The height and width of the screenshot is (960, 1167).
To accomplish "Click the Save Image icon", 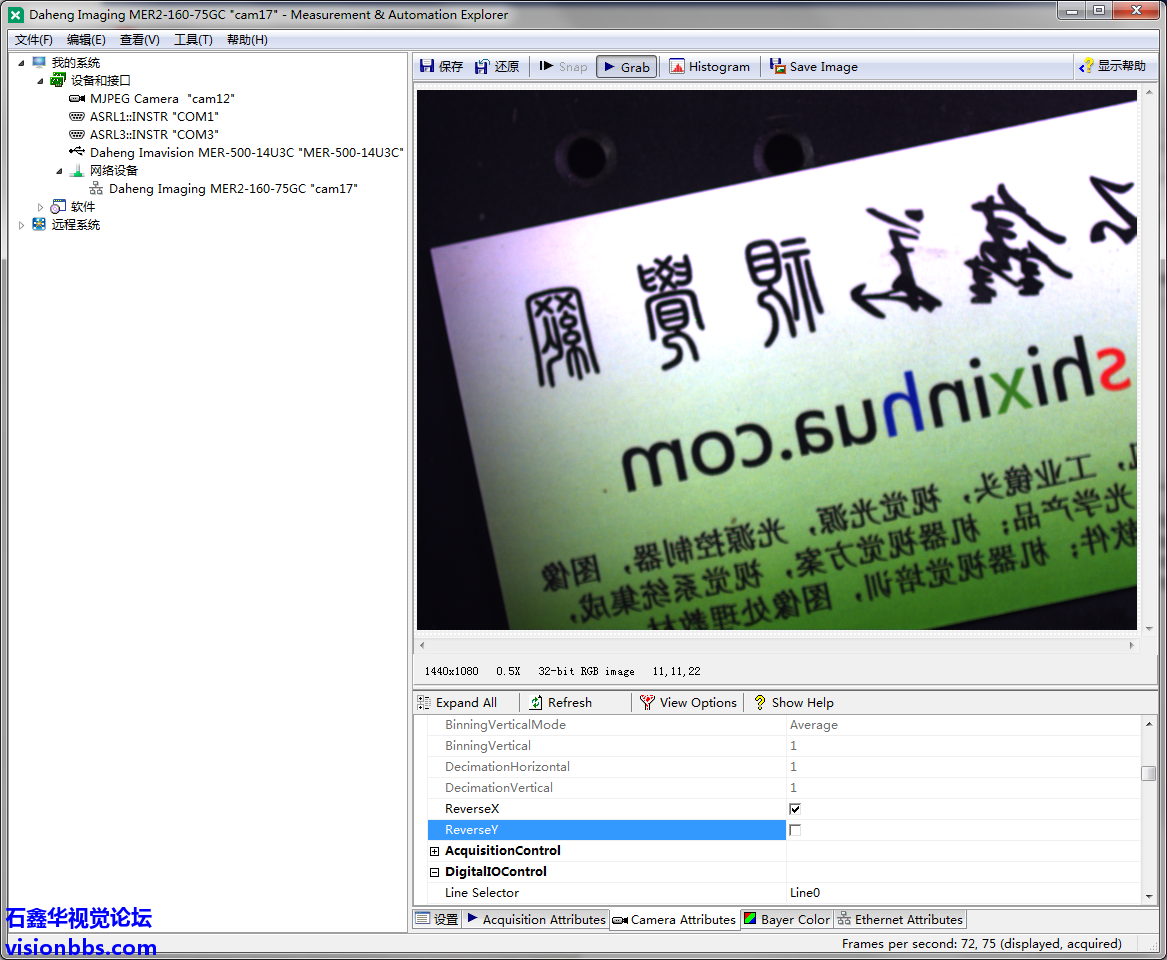I will click(x=778, y=67).
